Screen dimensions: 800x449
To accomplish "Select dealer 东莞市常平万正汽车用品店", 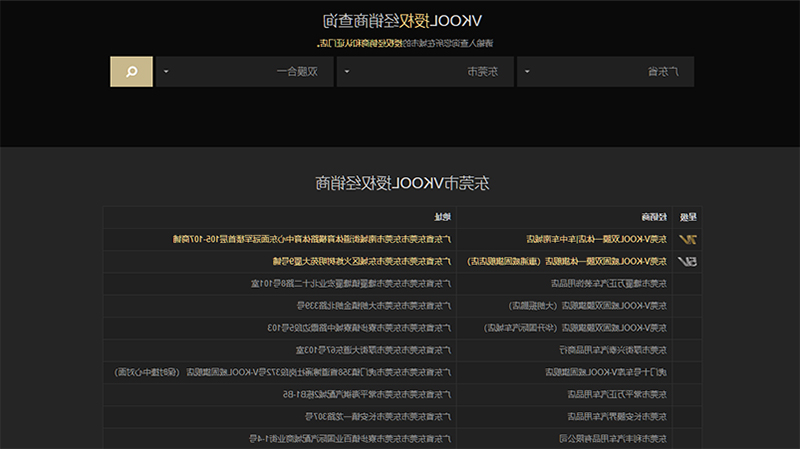I will coord(617,394).
